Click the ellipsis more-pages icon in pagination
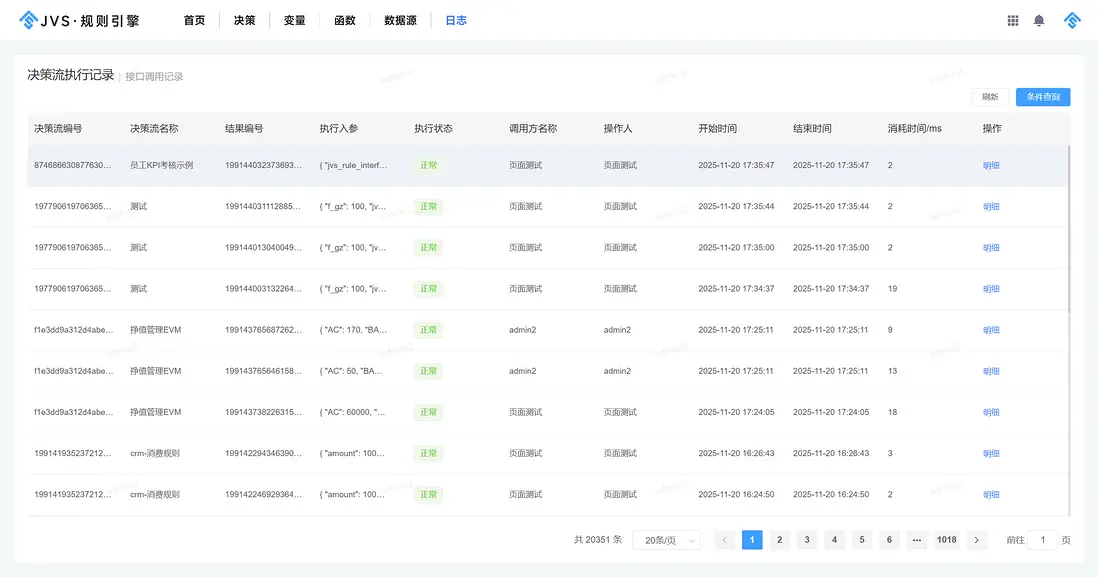Screen dimensions: 1098x577 (x=916, y=540)
